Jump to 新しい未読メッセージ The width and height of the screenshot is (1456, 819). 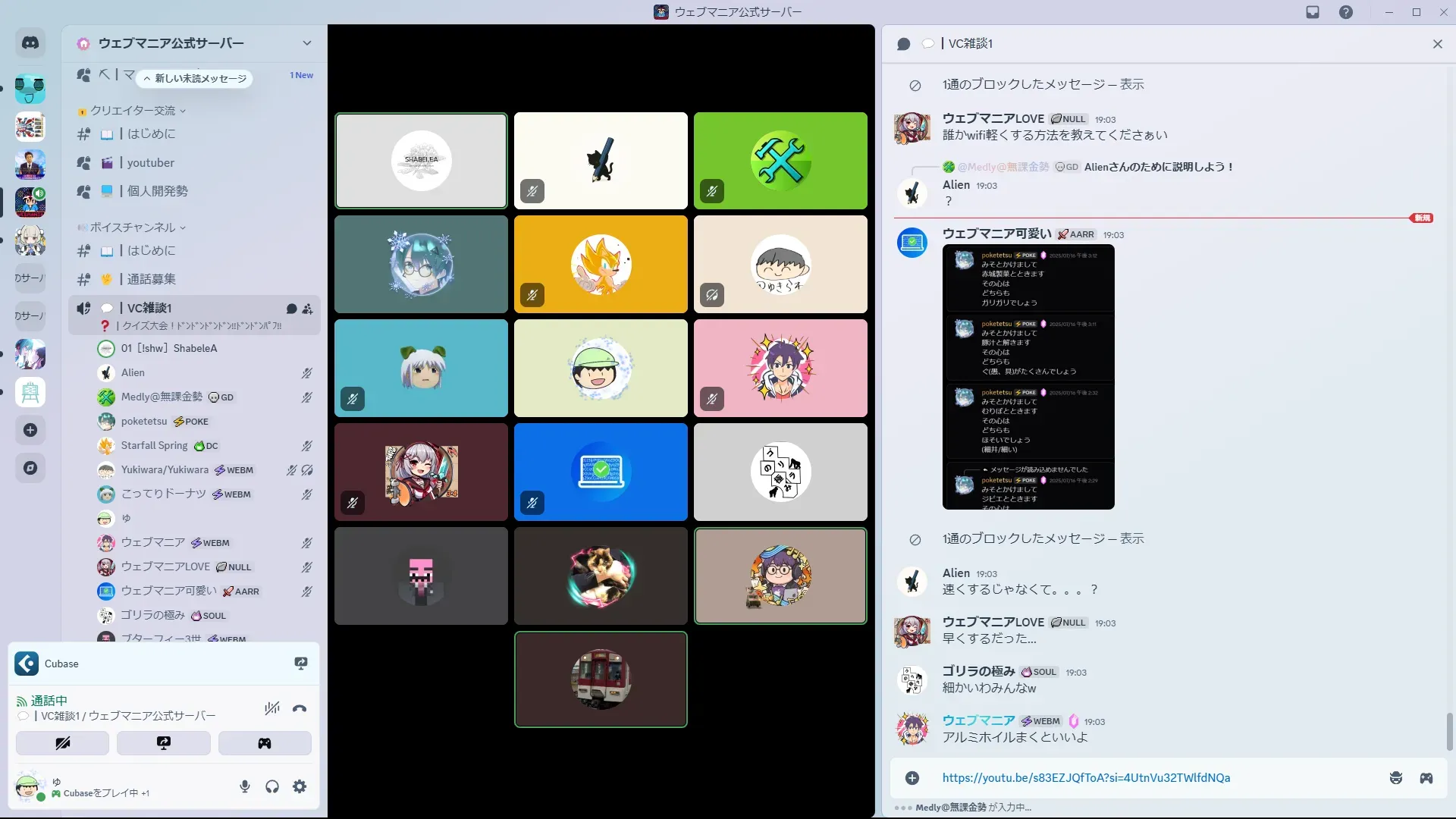click(x=196, y=78)
